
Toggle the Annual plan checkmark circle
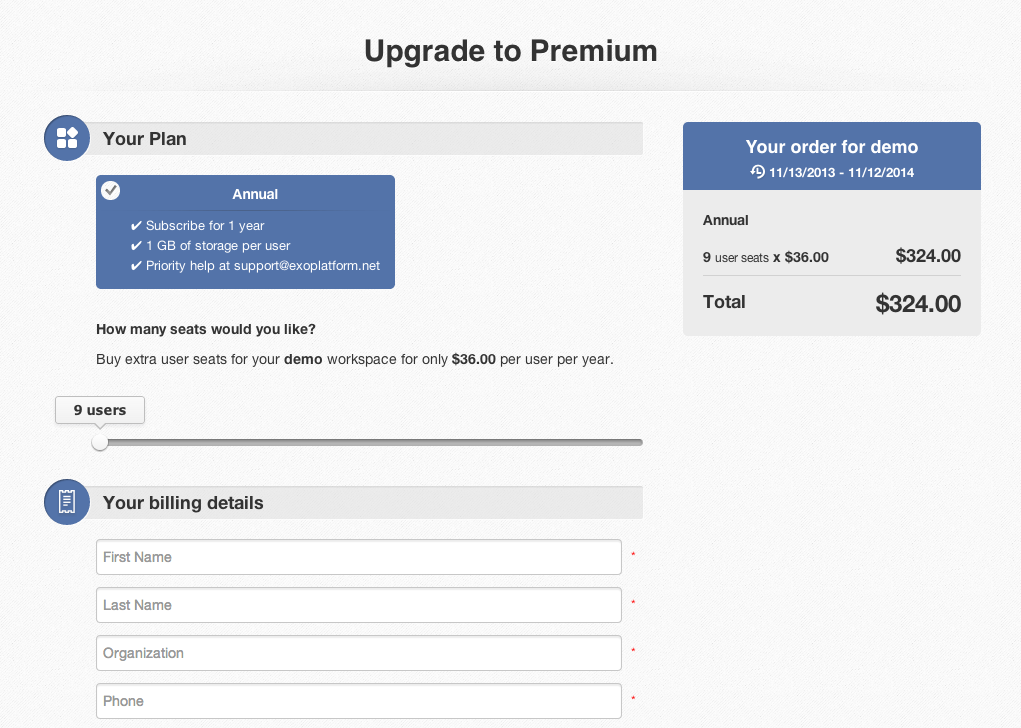tap(111, 191)
